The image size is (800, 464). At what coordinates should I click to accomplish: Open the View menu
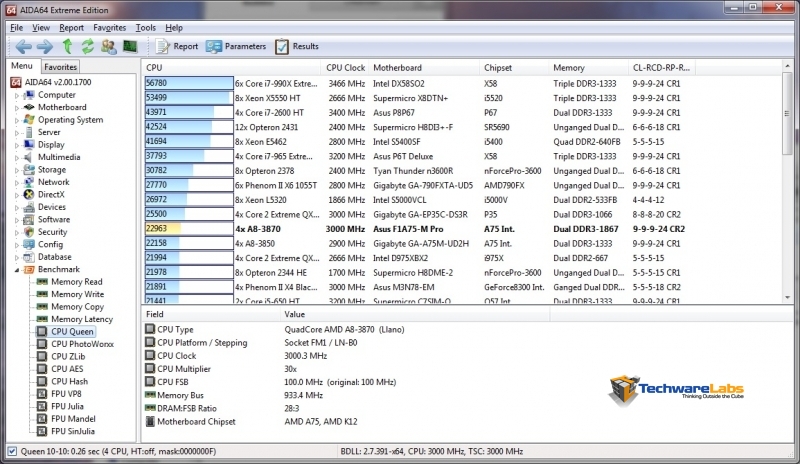(x=41, y=28)
